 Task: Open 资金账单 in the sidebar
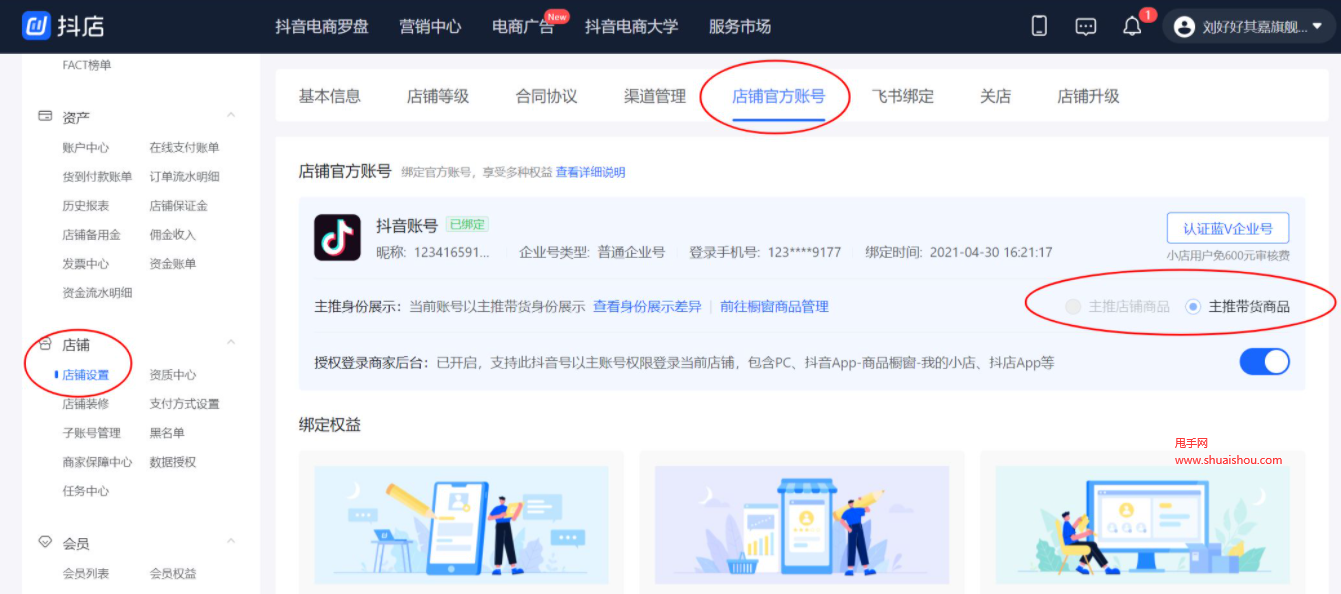(x=173, y=263)
